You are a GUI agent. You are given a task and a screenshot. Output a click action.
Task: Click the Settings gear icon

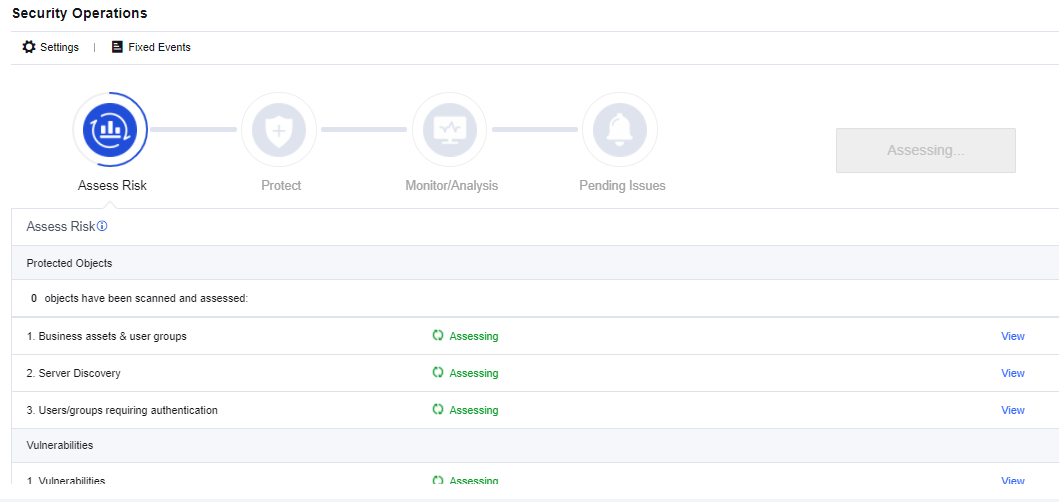pyautogui.click(x=29, y=47)
